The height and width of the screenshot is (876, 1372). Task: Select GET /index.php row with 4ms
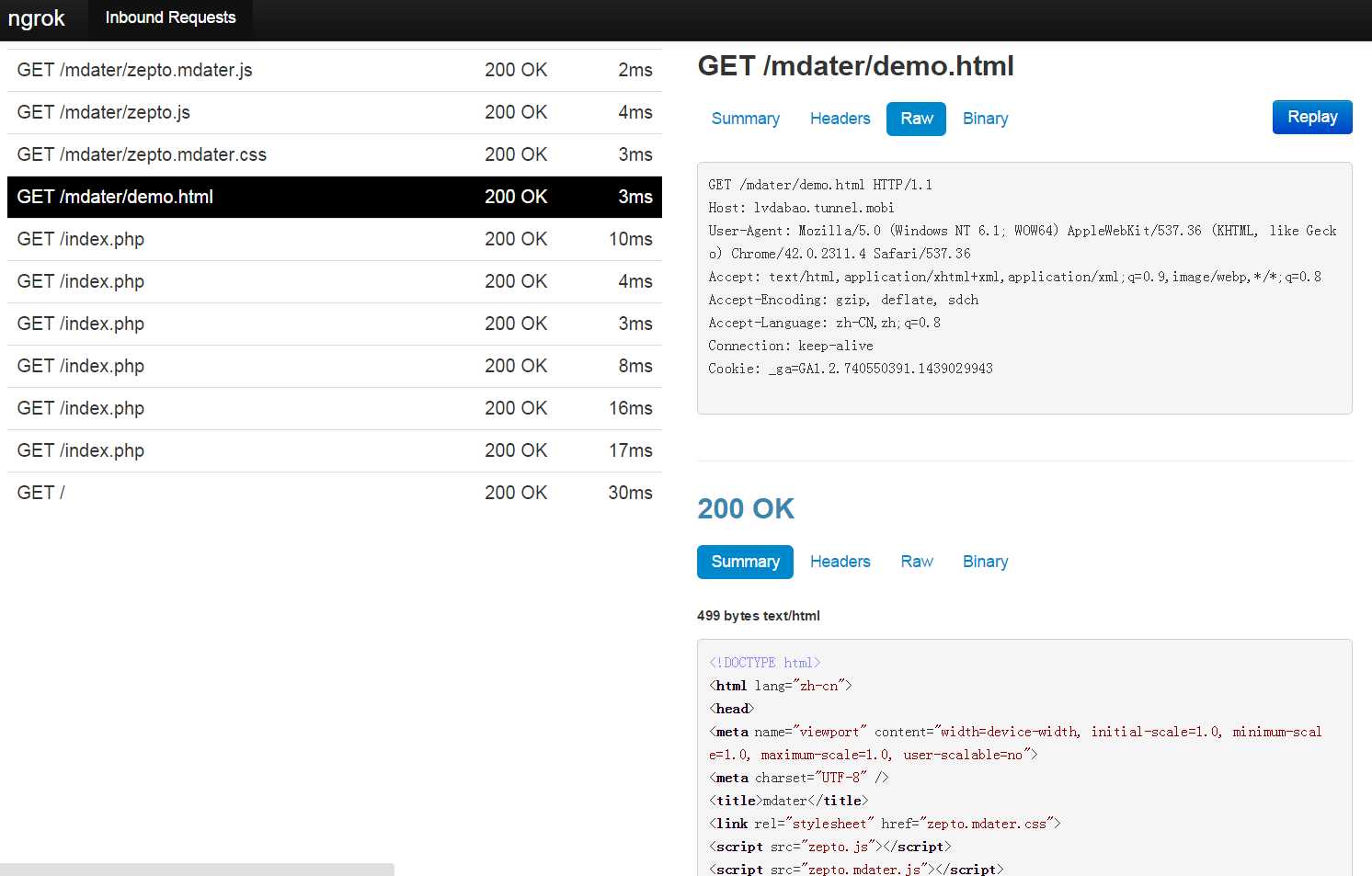335,281
